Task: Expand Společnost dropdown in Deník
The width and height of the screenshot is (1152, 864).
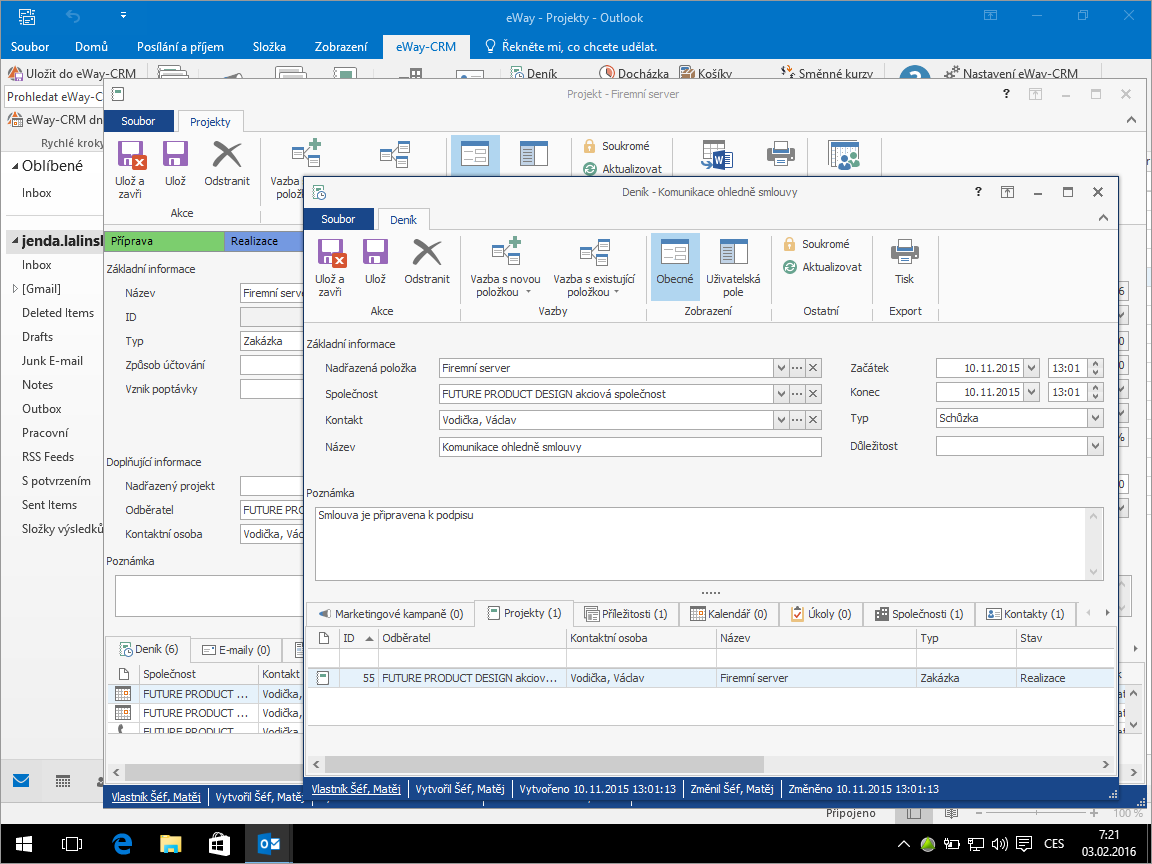Action: (780, 394)
